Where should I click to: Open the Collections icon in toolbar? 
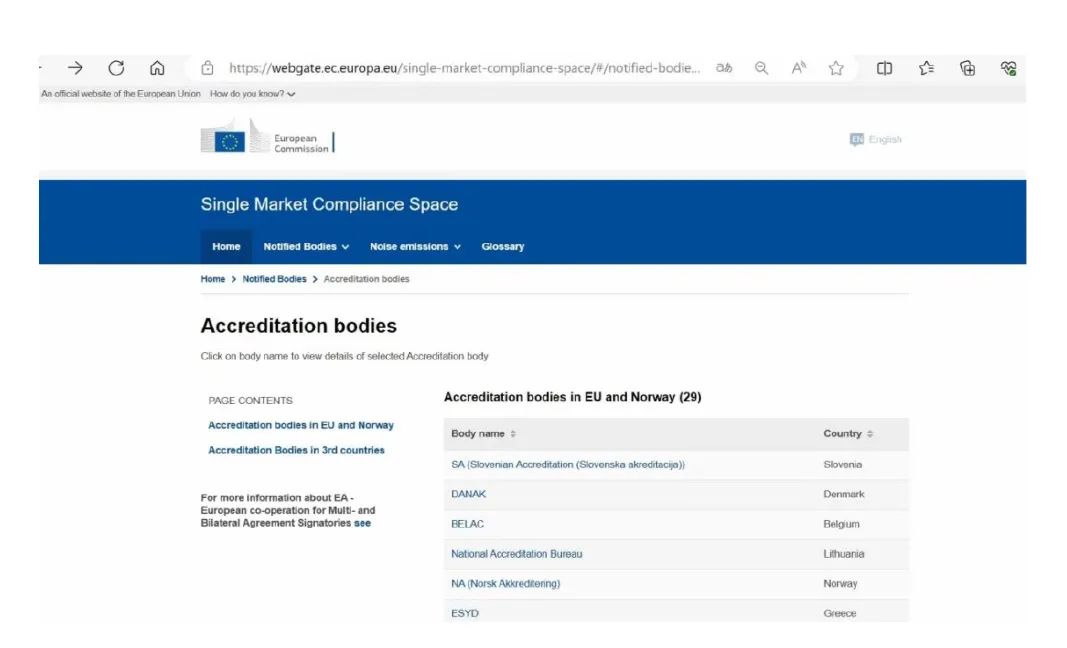pyautogui.click(x=967, y=68)
